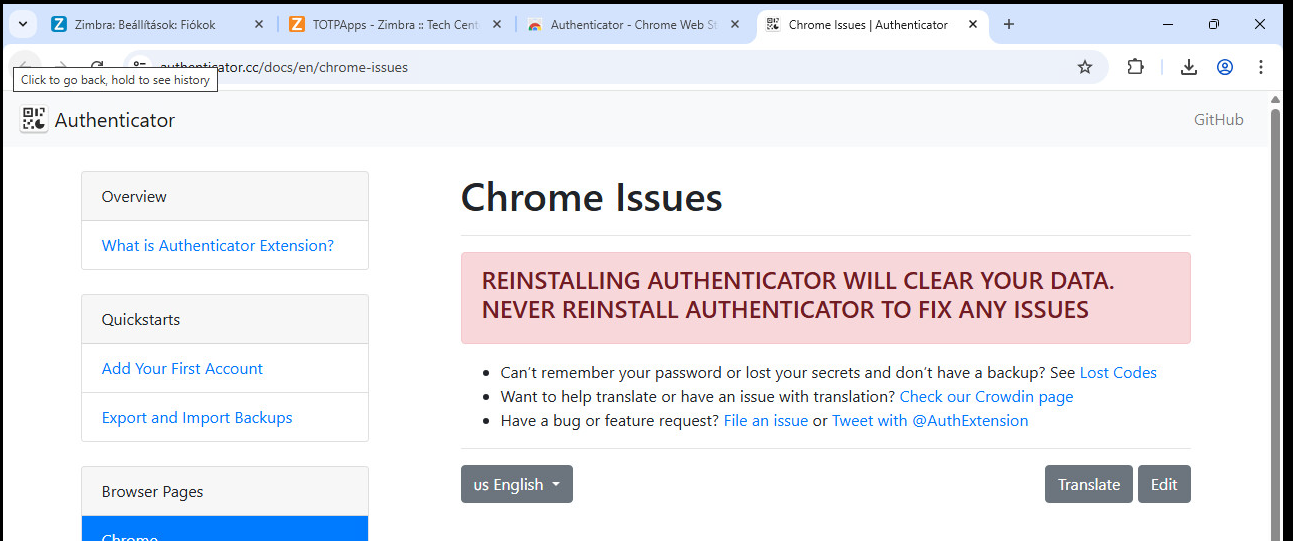Open the Chrome profile avatar icon
The image size is (1293, 541).
click(1225, 67)
